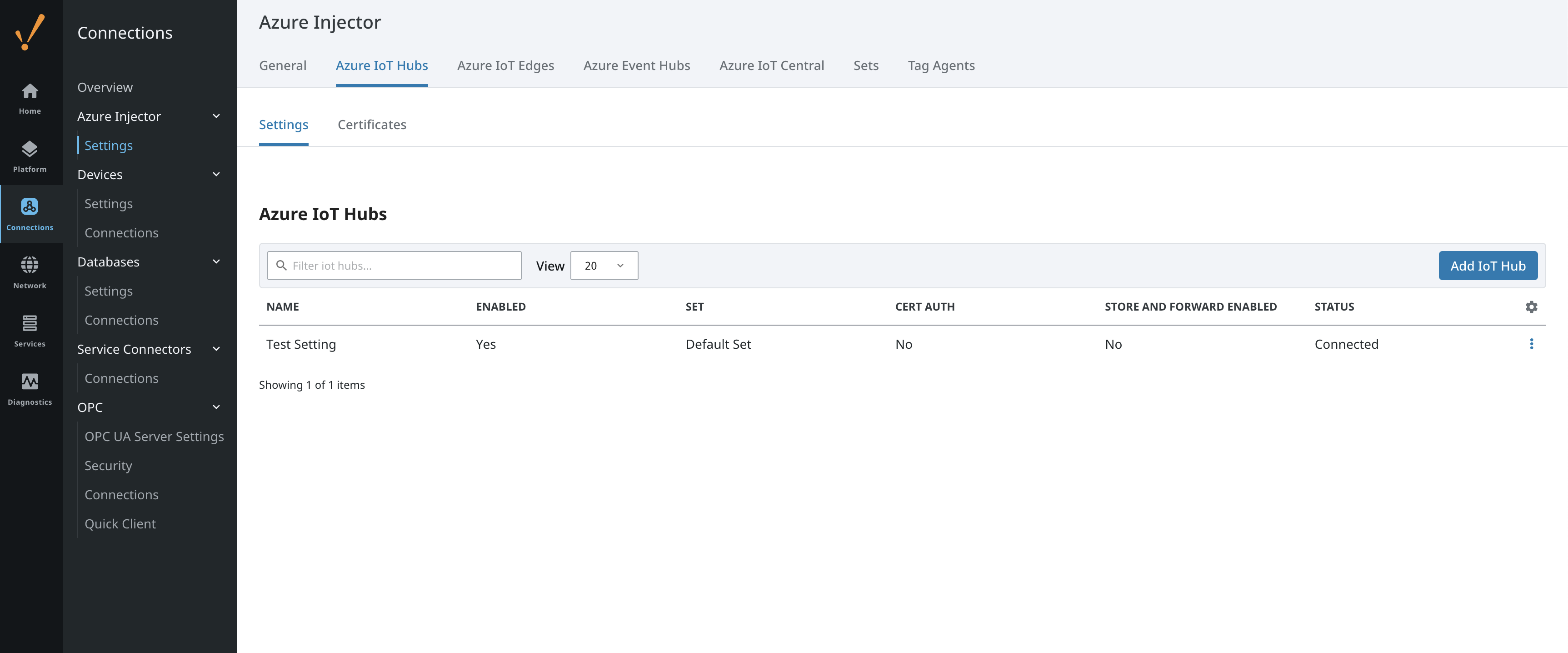Open the View count dropdown
The height and width of the screenshot is (653, 1568).
tap(603, 266)
